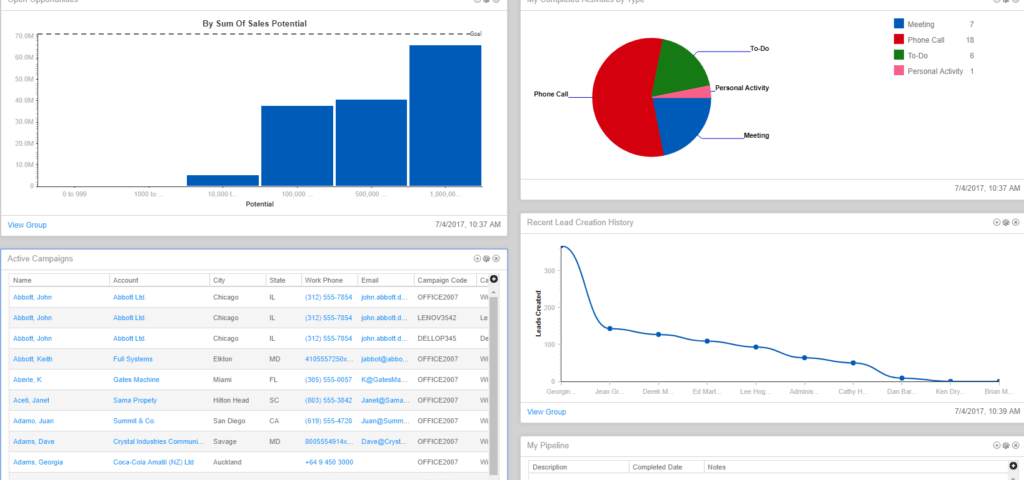Image resolution: width=1024 pixels, height=480 pixels.
Task: Sort by the Account column header
Action: click(159, 280)
